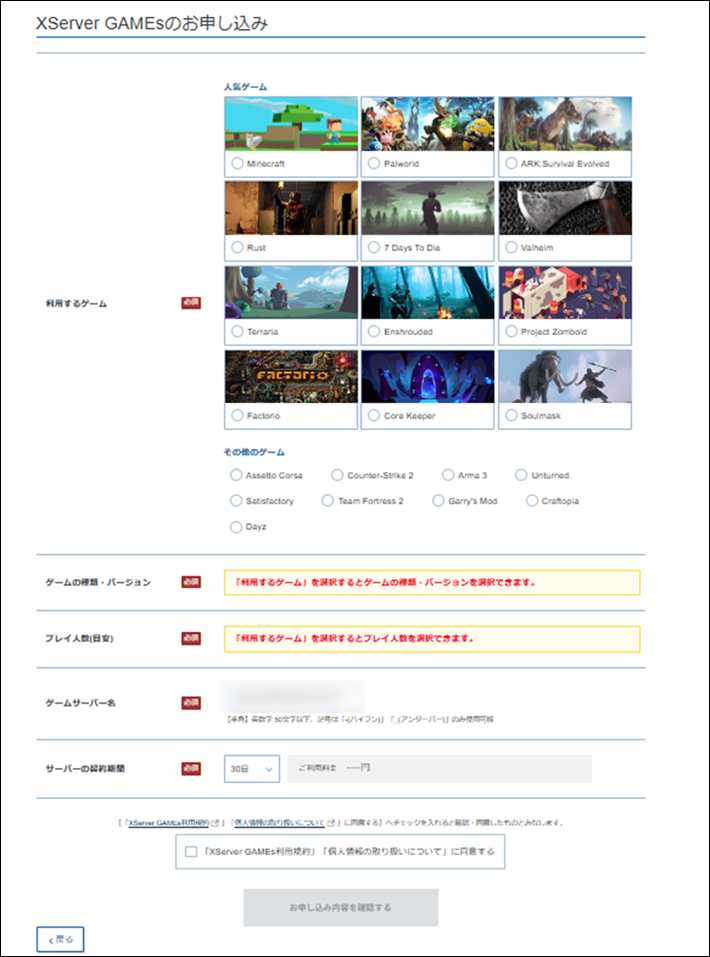
Task: Click the Core Keeper thumbnail image
Action: point(428,377)
